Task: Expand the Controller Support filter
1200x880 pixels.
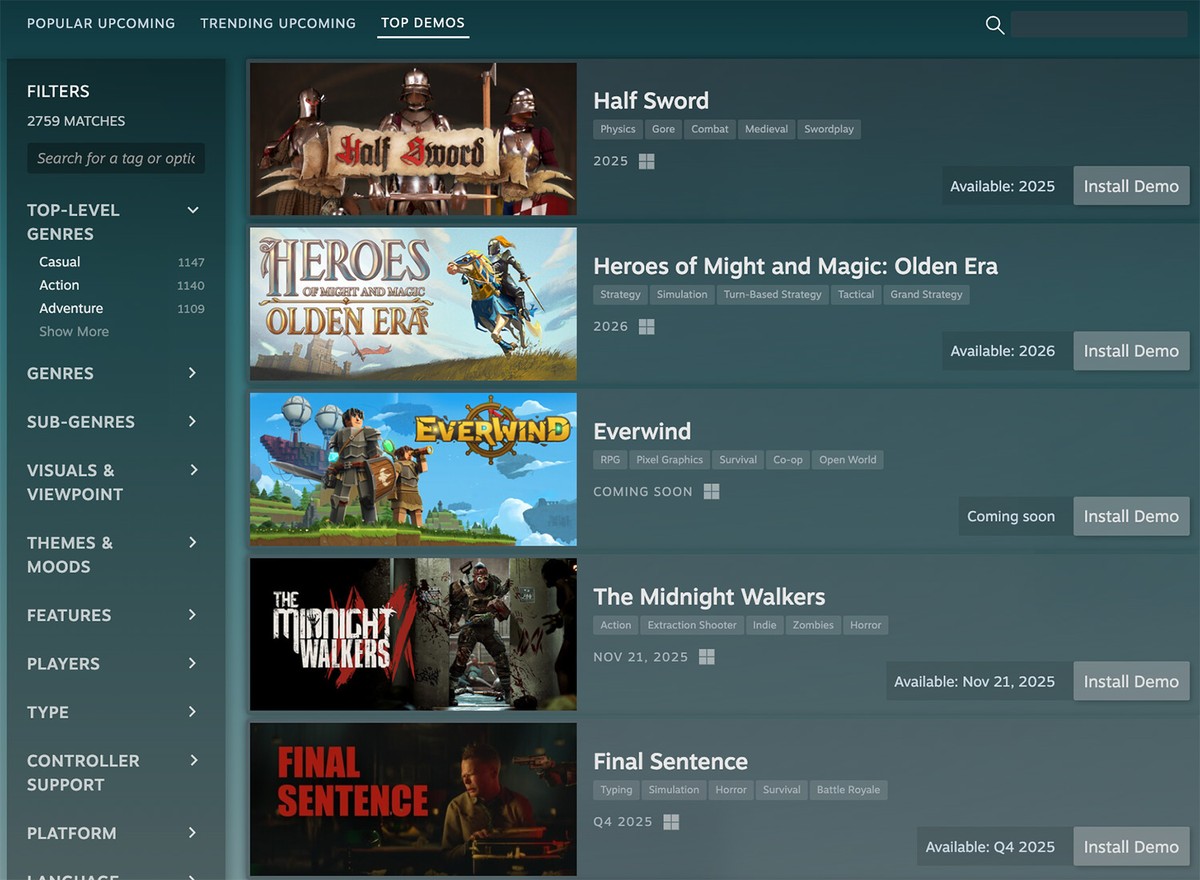Action: coord(192,760)
